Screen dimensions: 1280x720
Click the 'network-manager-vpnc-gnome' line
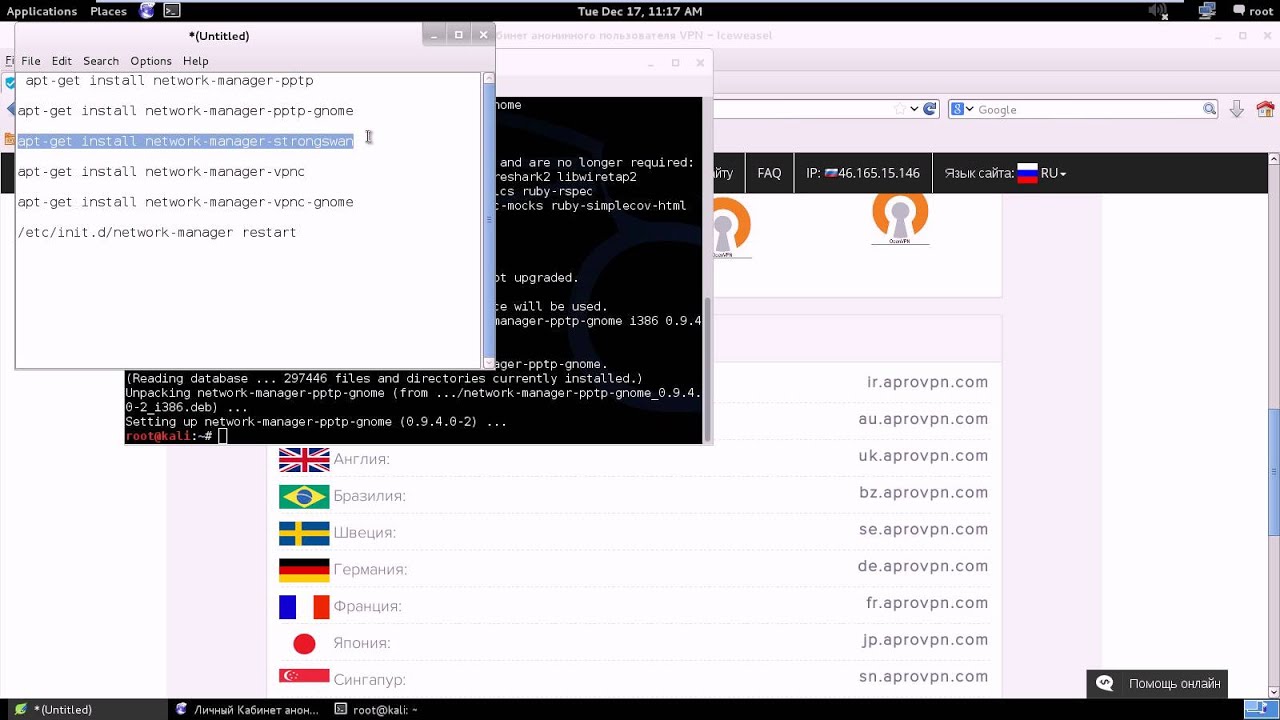185,202
